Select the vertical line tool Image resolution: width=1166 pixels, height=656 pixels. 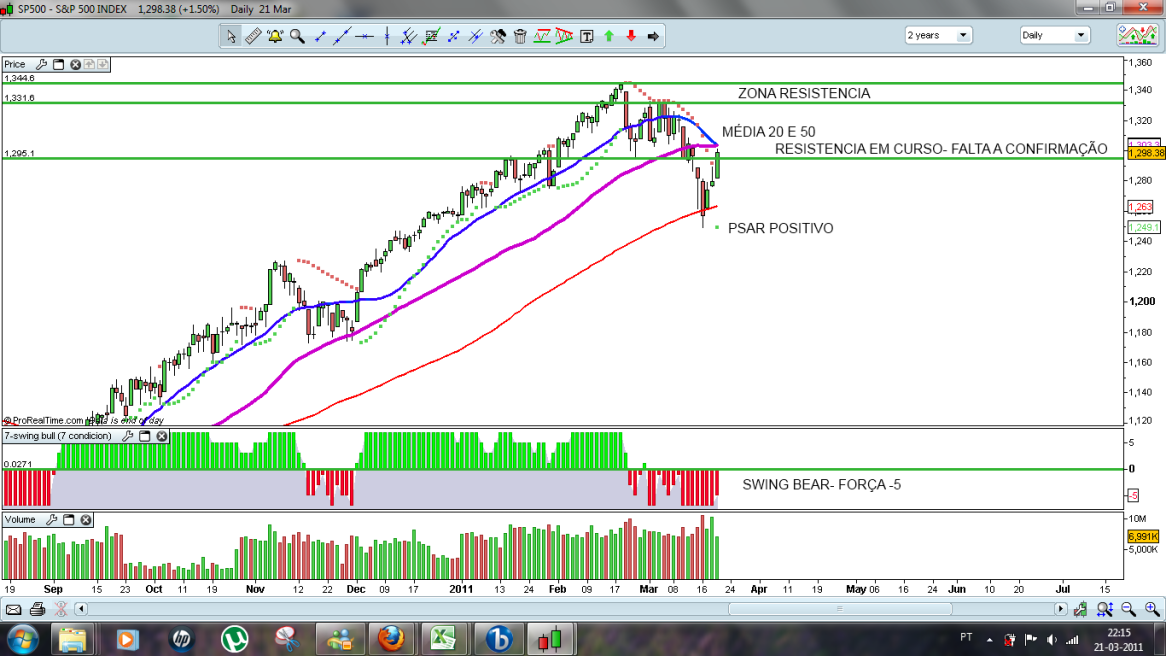coord(387,36)
